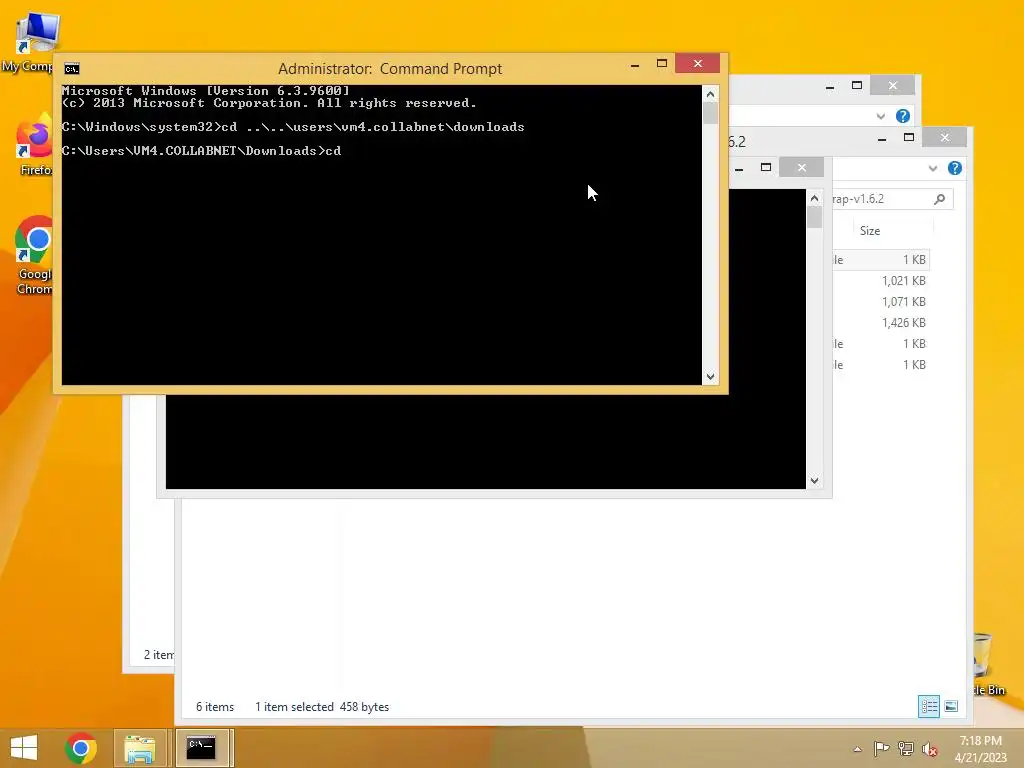This screenshot has height=768, width=1024.
Task: Switch to Command Prompt taskbar button
Action: click(x=202, y=748)
